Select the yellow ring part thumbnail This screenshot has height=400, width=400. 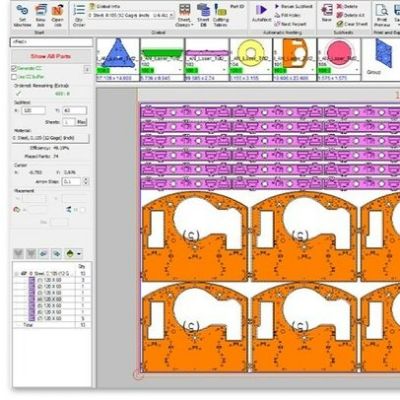pyautogui.click(x=251, y=53)
